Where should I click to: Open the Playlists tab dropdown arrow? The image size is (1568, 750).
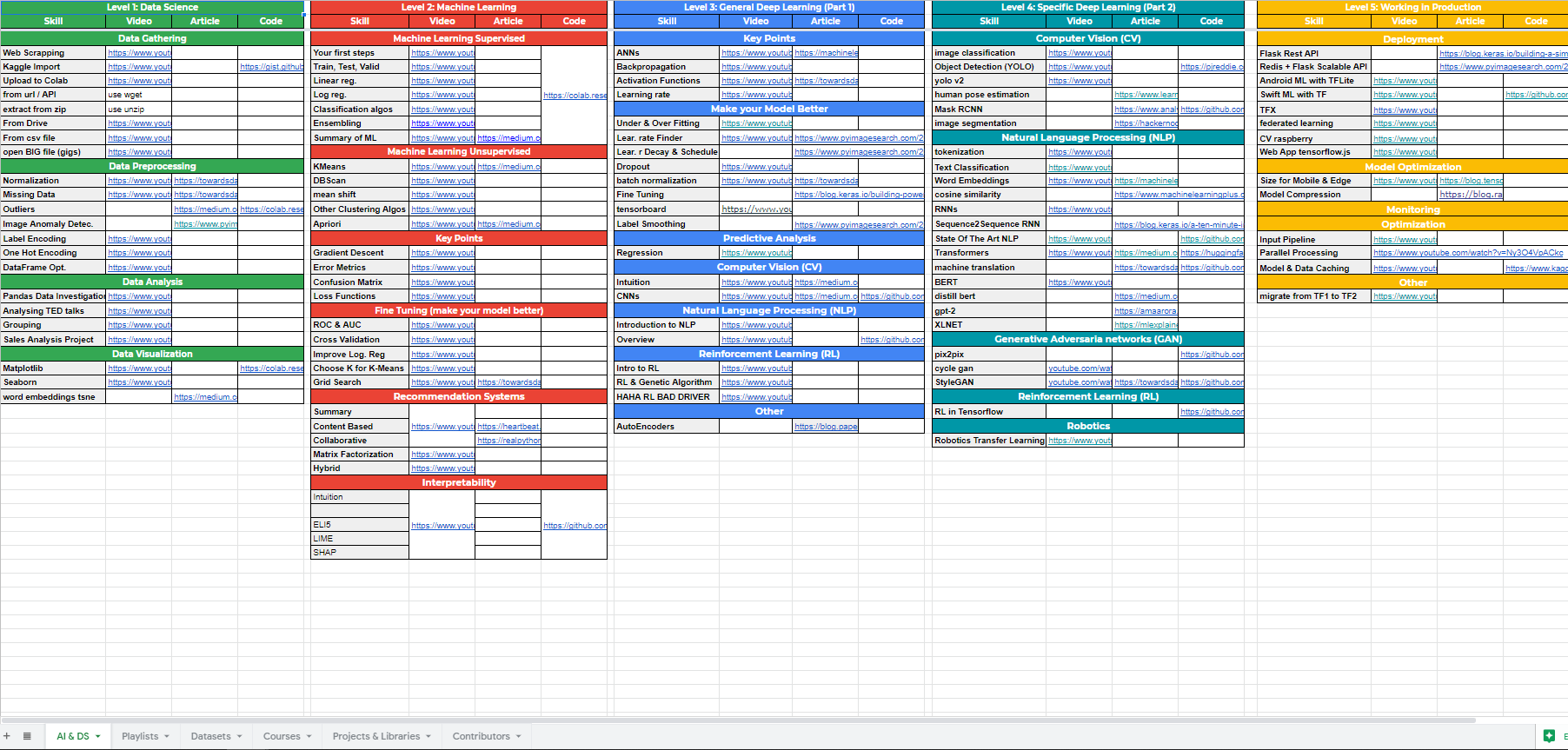point(167,736)
